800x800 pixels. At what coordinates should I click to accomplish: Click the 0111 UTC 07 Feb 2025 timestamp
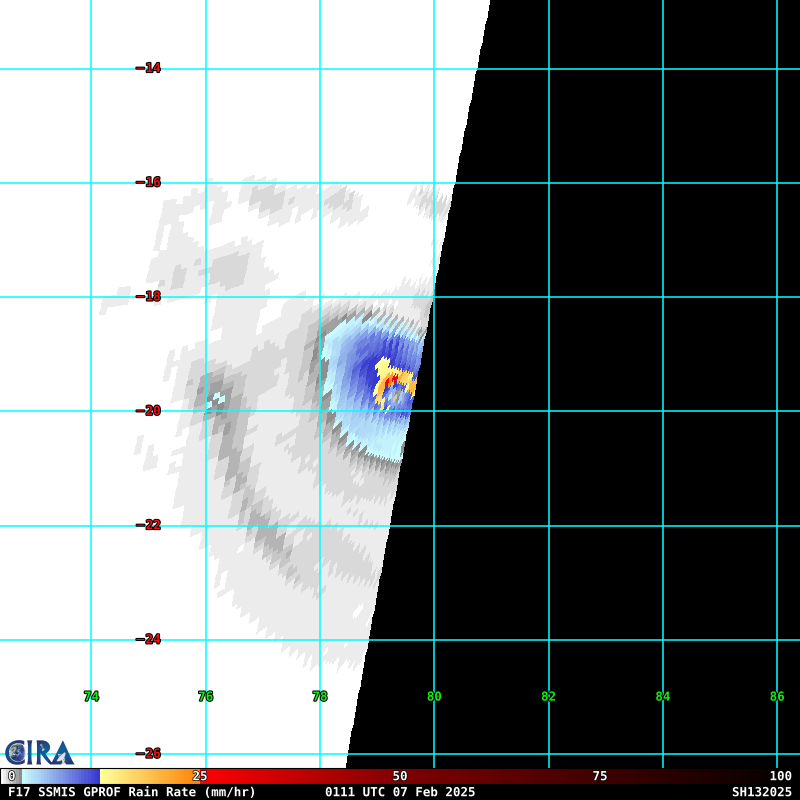click(x=400, y=792)
